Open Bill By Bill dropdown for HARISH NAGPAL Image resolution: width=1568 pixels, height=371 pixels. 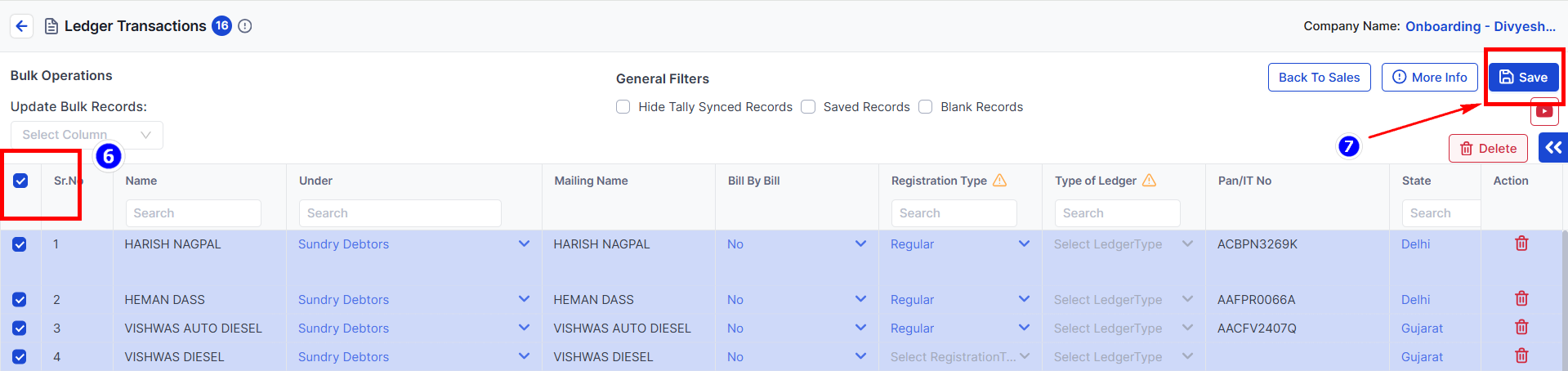(797, 244)
